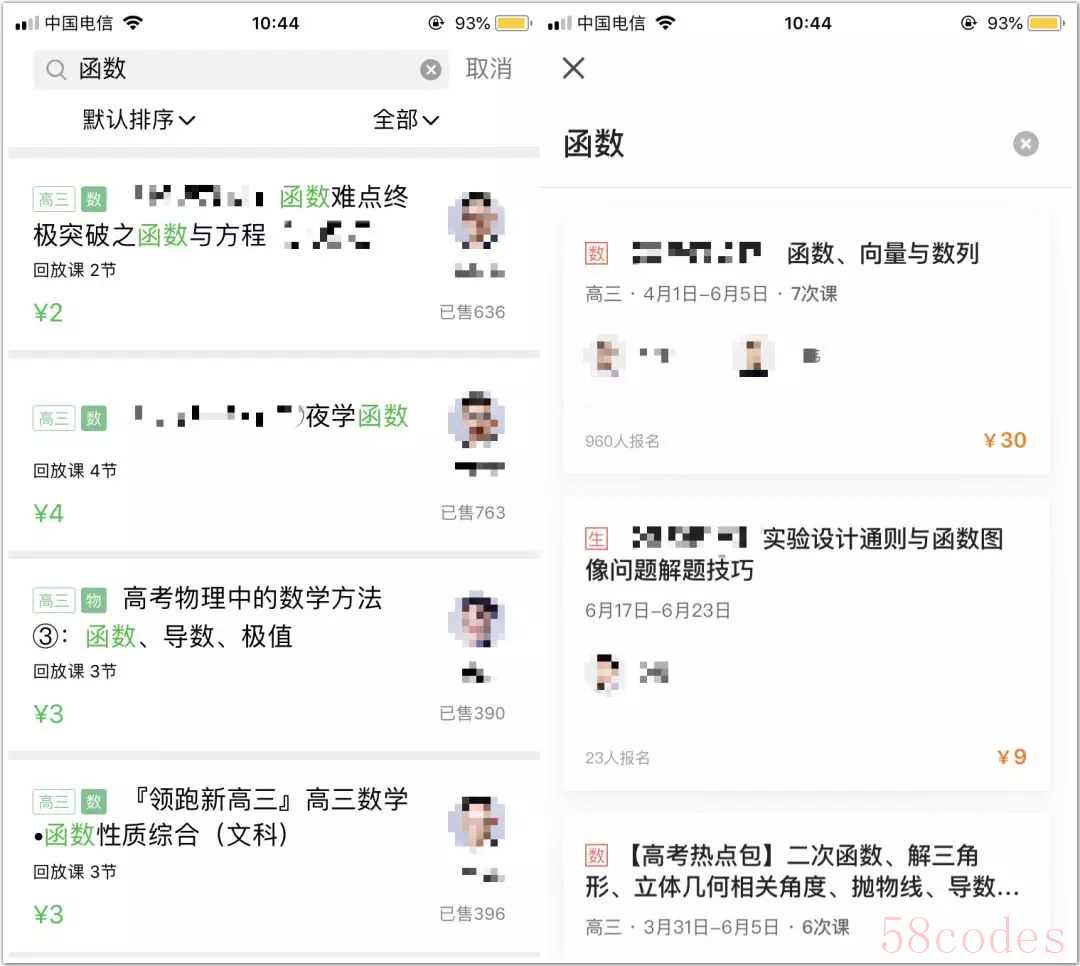The height and width of the screenshot is (966, 1080).
Task: Tap the red 数 subject tag of 函数、向量与数列
Action: coord(596,254)
